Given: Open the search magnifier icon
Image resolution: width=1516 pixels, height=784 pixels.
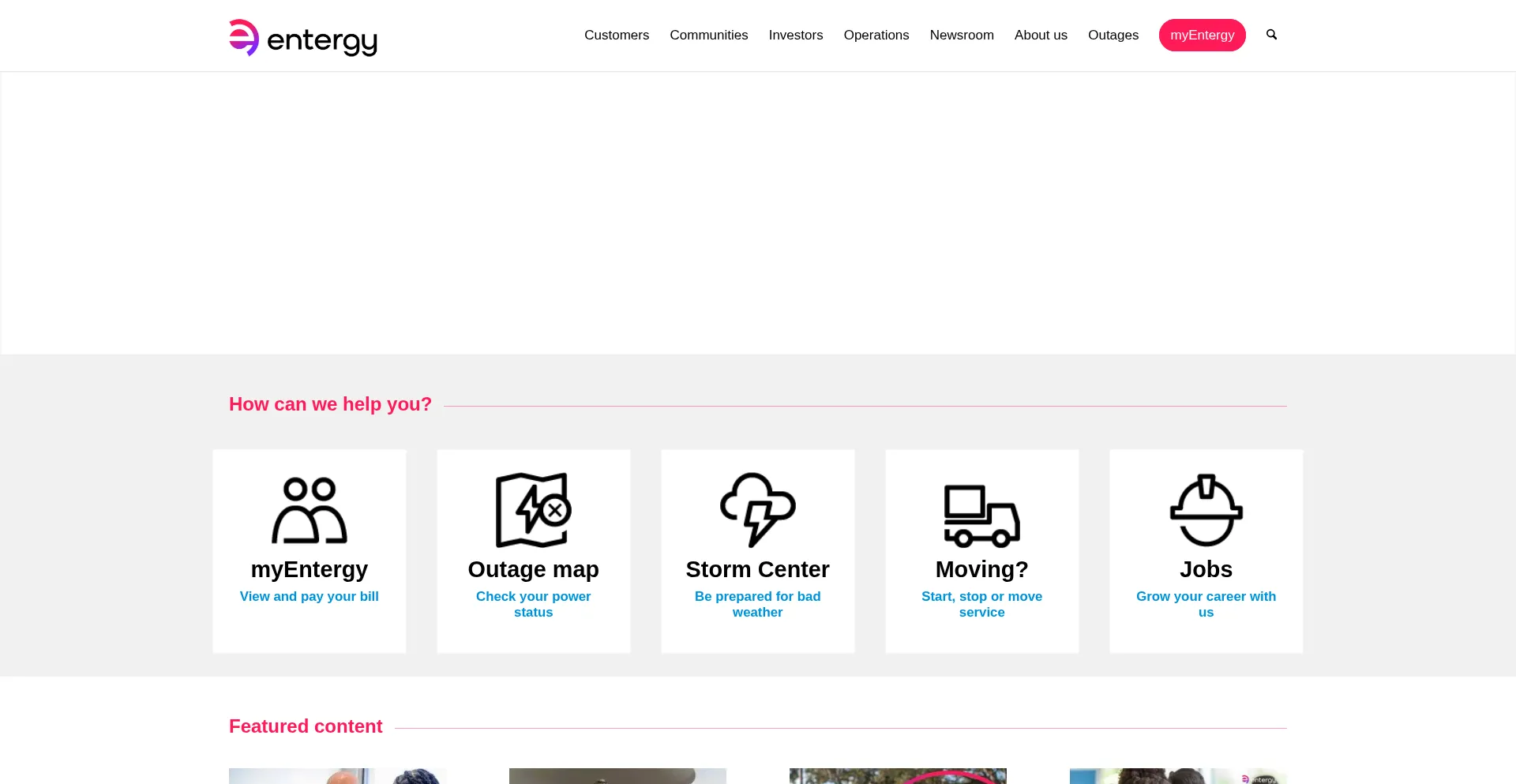Looking at the screenshot, I should (1271, 35).
